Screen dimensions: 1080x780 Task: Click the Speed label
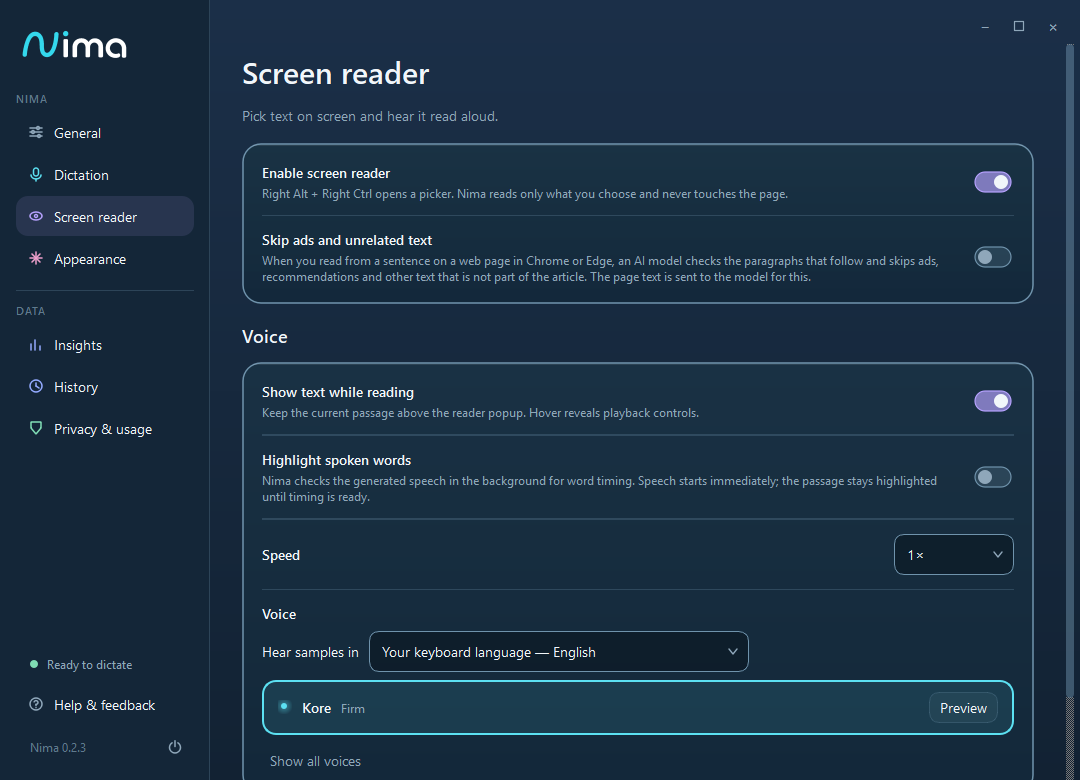click(280, 555)
